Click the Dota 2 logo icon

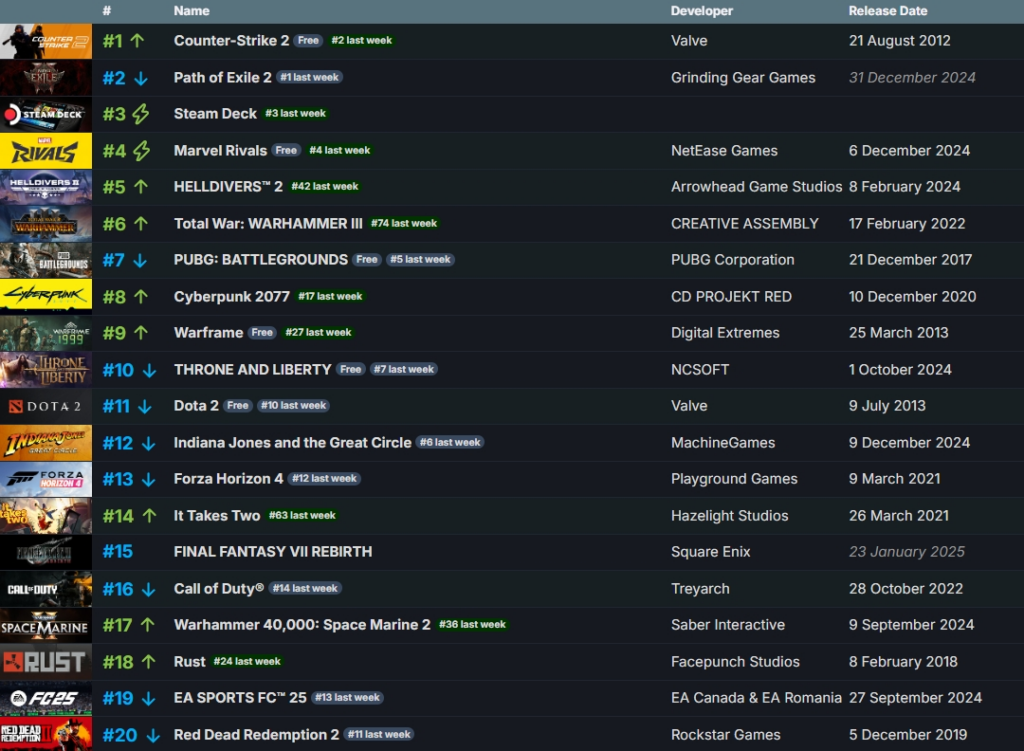point(46,406)
